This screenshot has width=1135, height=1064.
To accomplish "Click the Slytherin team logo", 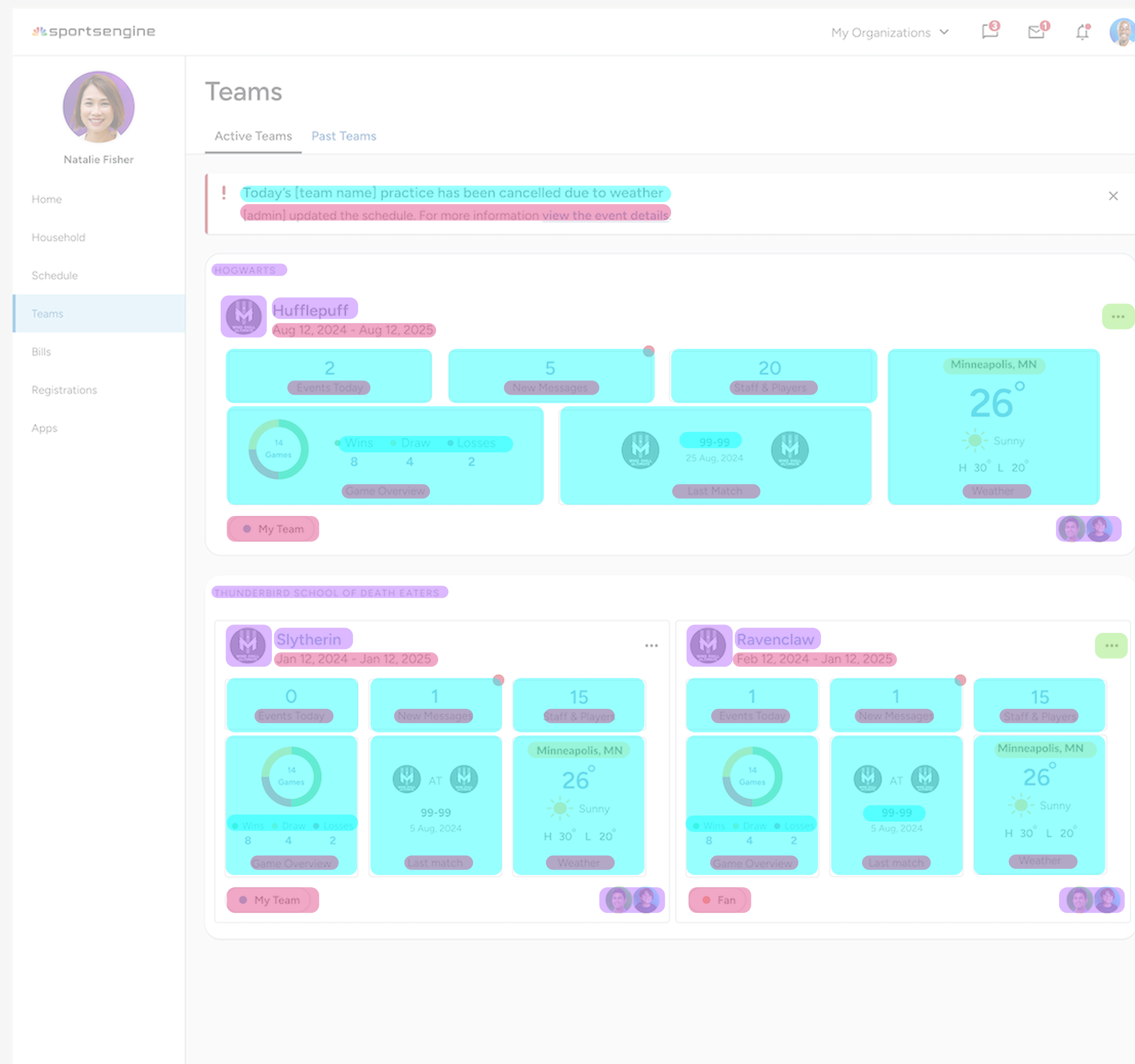I will pos(248,645).
